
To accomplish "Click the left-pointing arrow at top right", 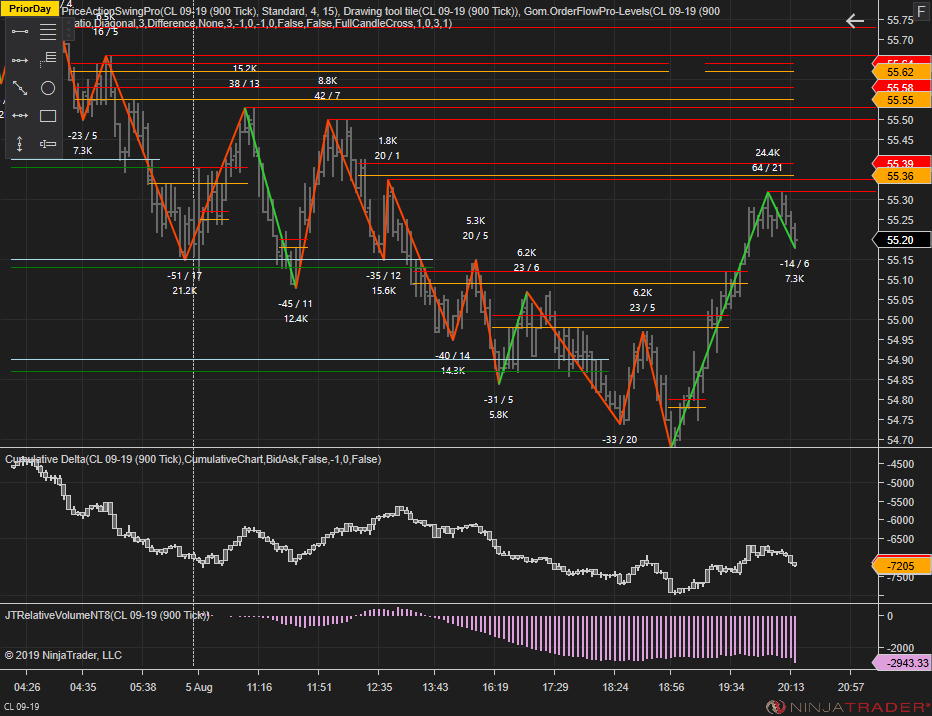I will pyautogui.click(x=855, y=21).
